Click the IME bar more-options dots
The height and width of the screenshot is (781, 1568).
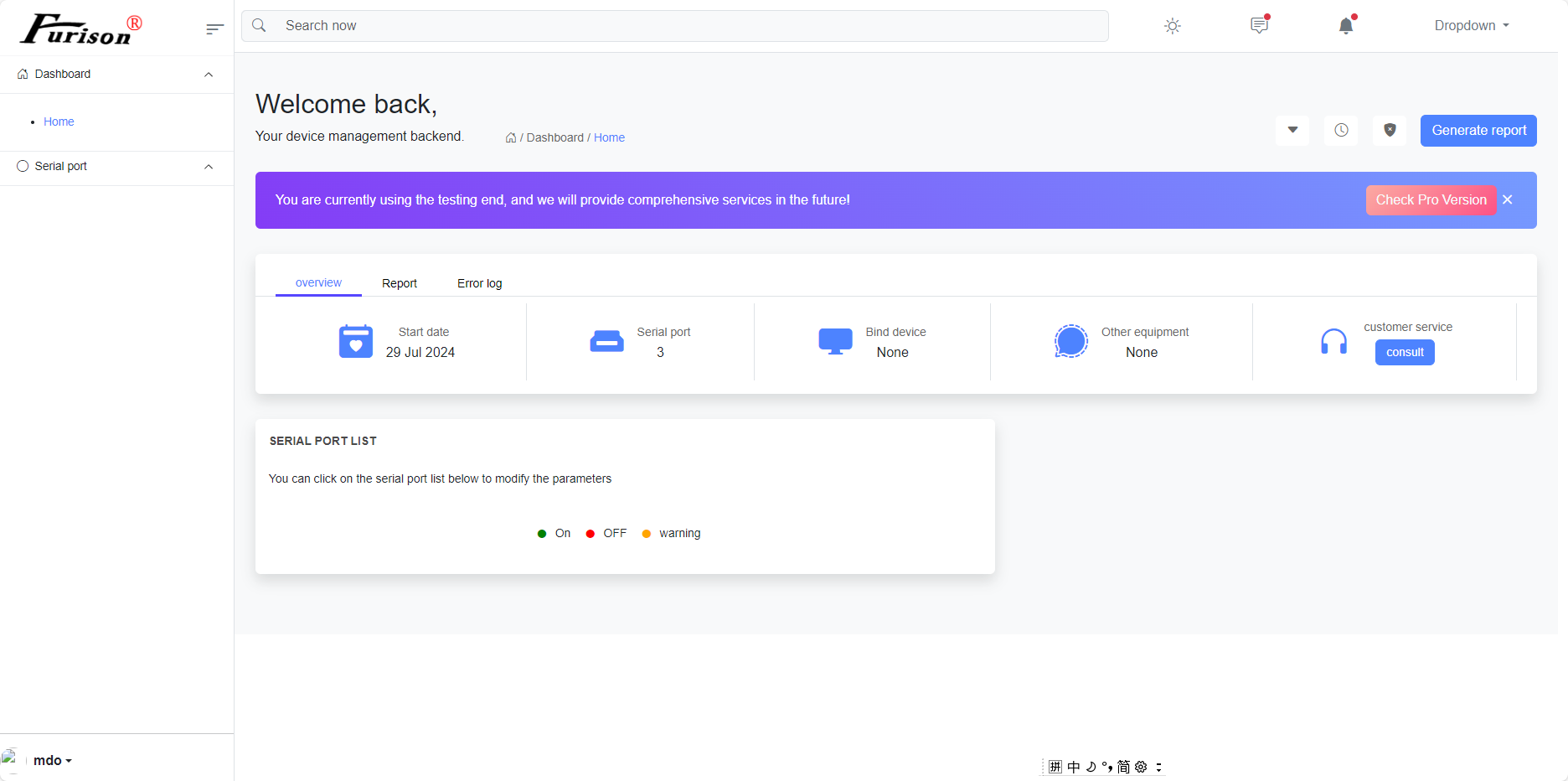click(1158, 767)
